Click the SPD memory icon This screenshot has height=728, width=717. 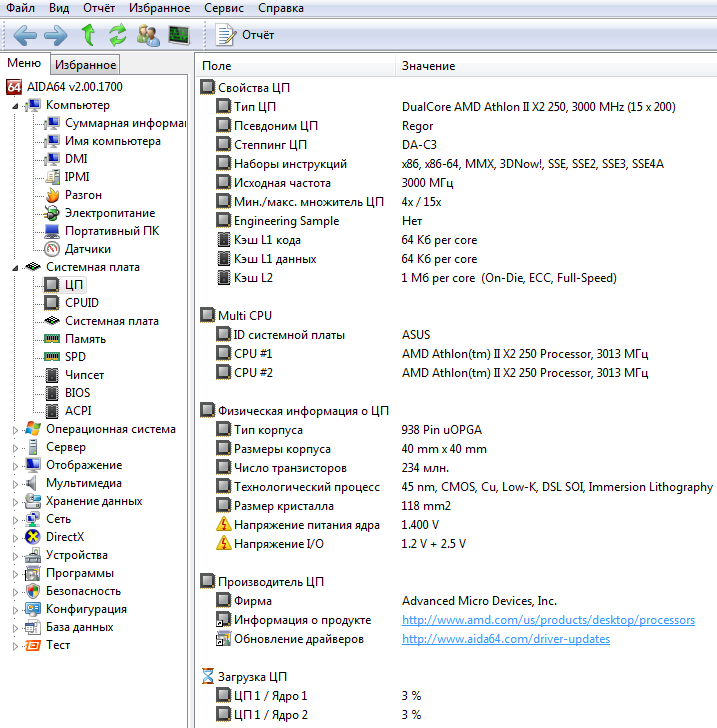click(x=52, y=357)
